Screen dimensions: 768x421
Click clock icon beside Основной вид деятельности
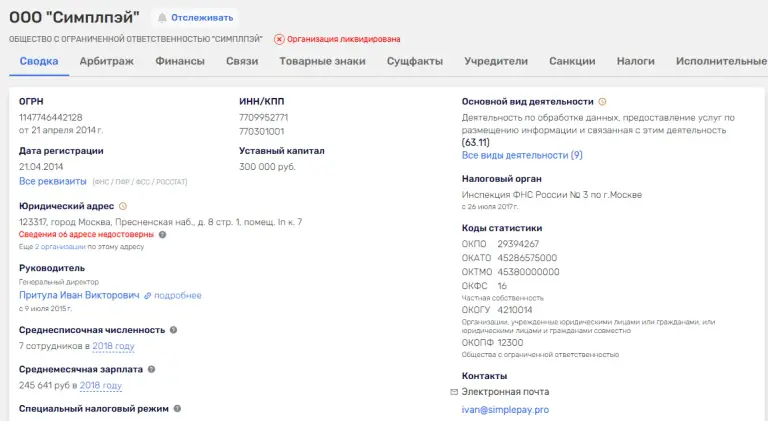tap(602, 102)
